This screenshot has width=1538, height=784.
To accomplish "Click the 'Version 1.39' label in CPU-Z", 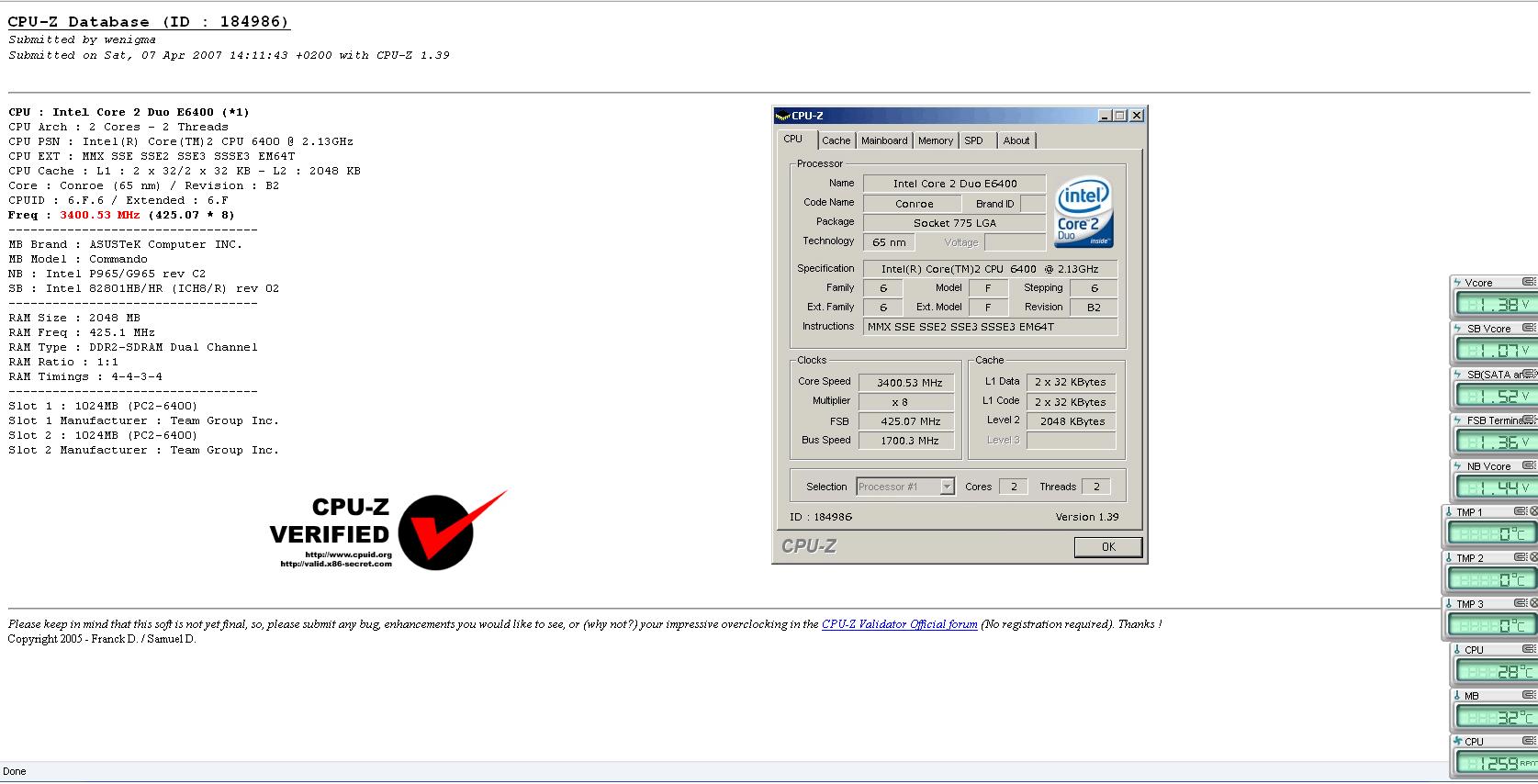I will coord(1087,517).
